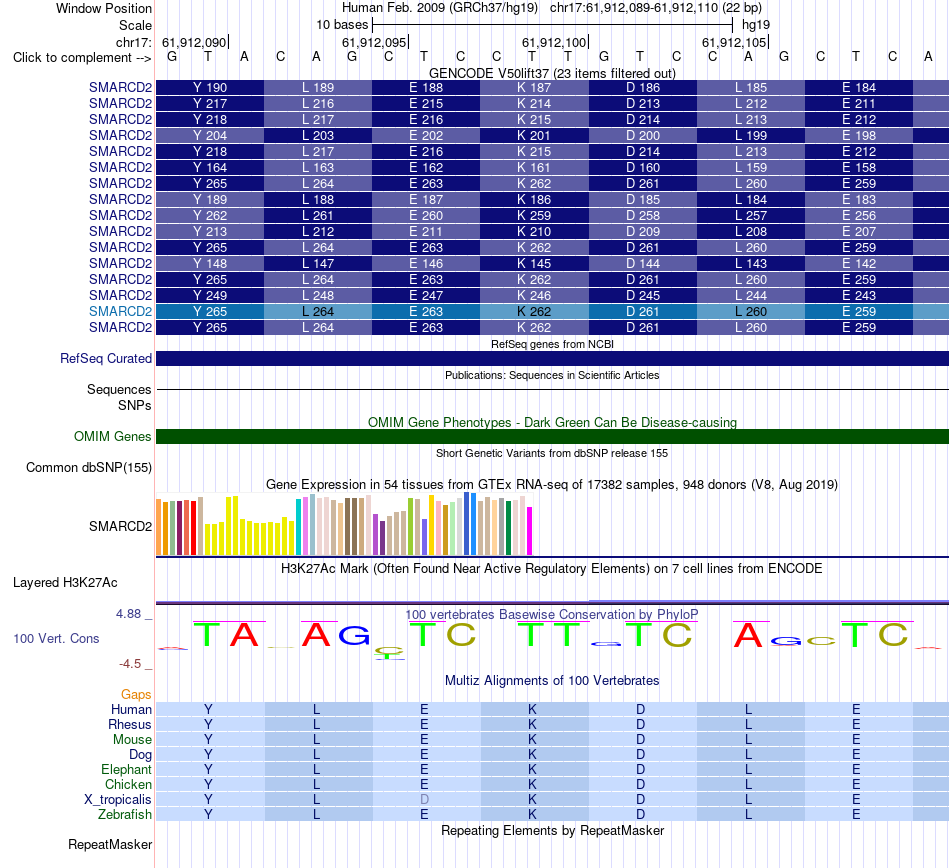
Task: Click the highlighted light-blue SMARCD2 transcript label
Action: (x=120, y=311)
